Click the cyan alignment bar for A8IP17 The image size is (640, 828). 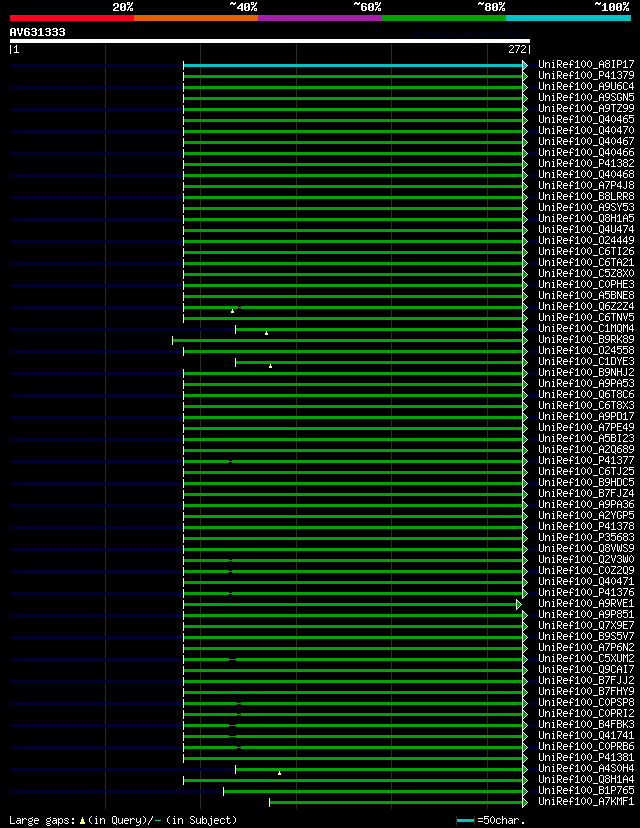[353, 65]
